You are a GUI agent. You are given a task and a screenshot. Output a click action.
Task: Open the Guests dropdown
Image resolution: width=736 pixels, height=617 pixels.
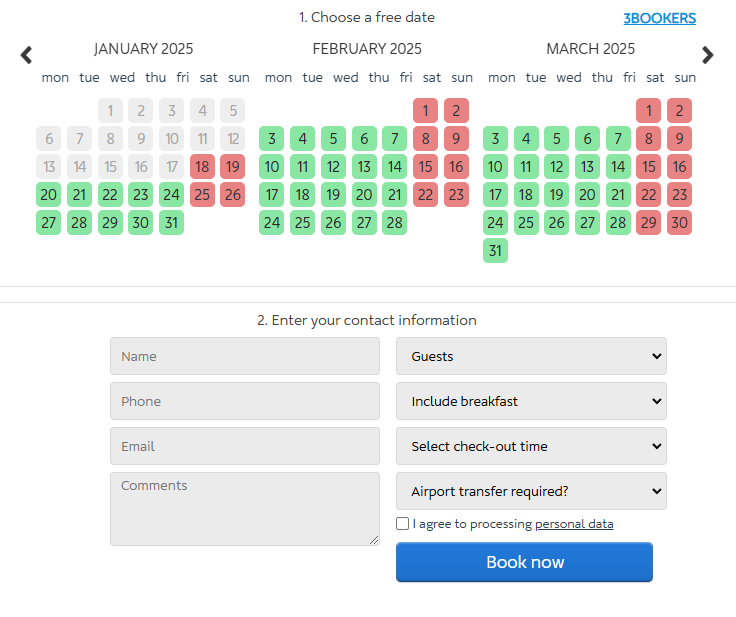coord(531,356)
